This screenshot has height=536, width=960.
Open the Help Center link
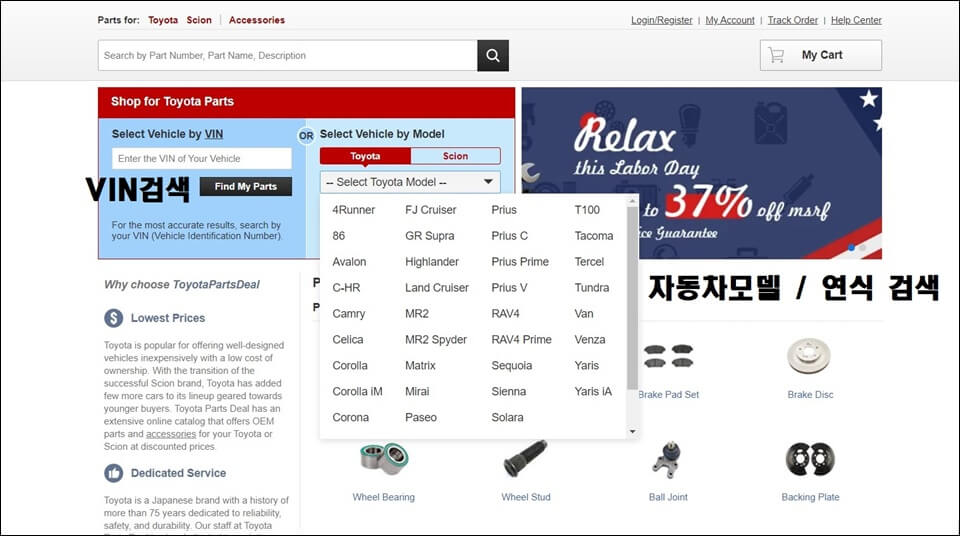point(856,20)
